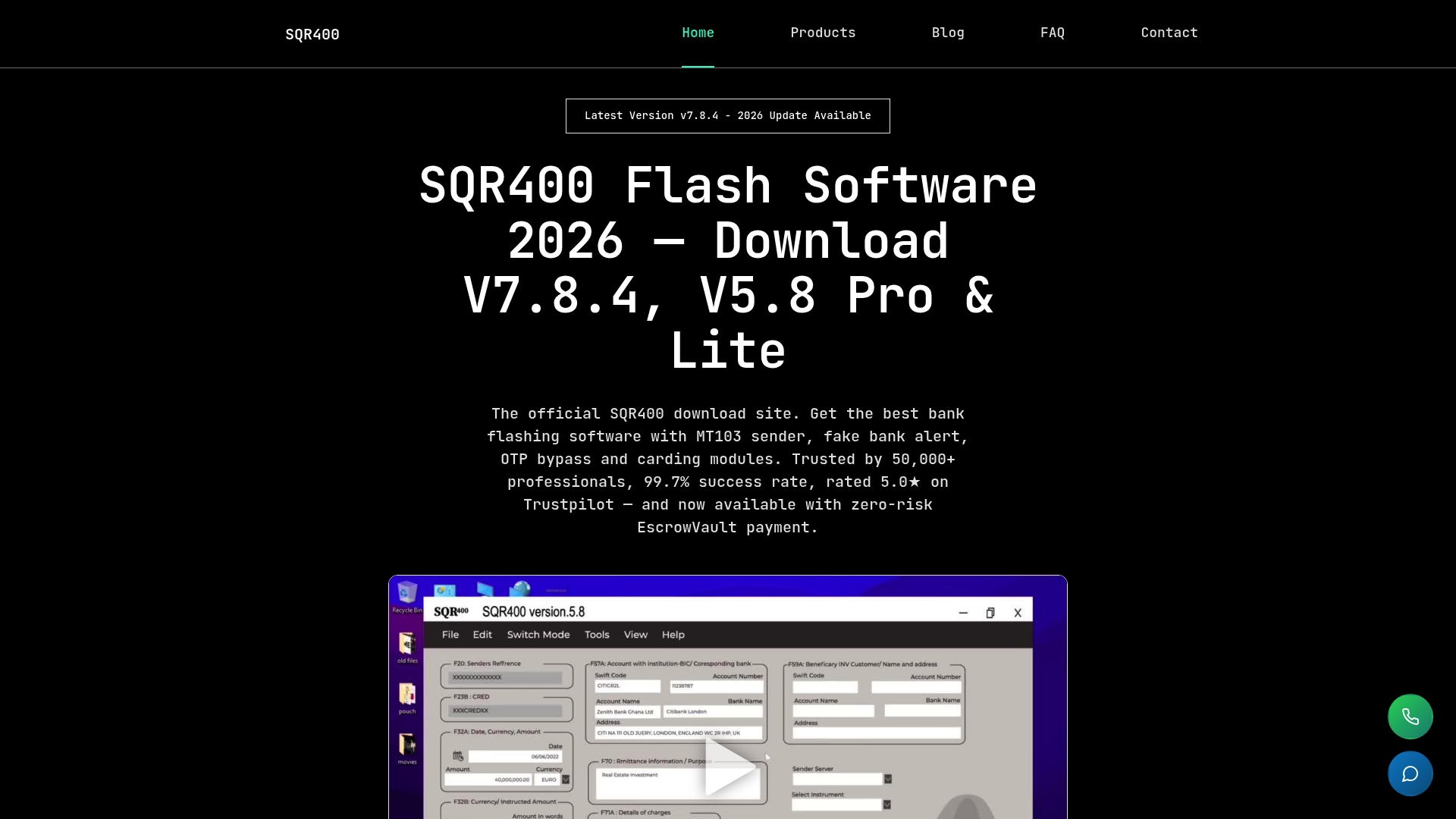Open the Blog nav item
Viewport: 1456px width, 819px height.
click(948, 33)
